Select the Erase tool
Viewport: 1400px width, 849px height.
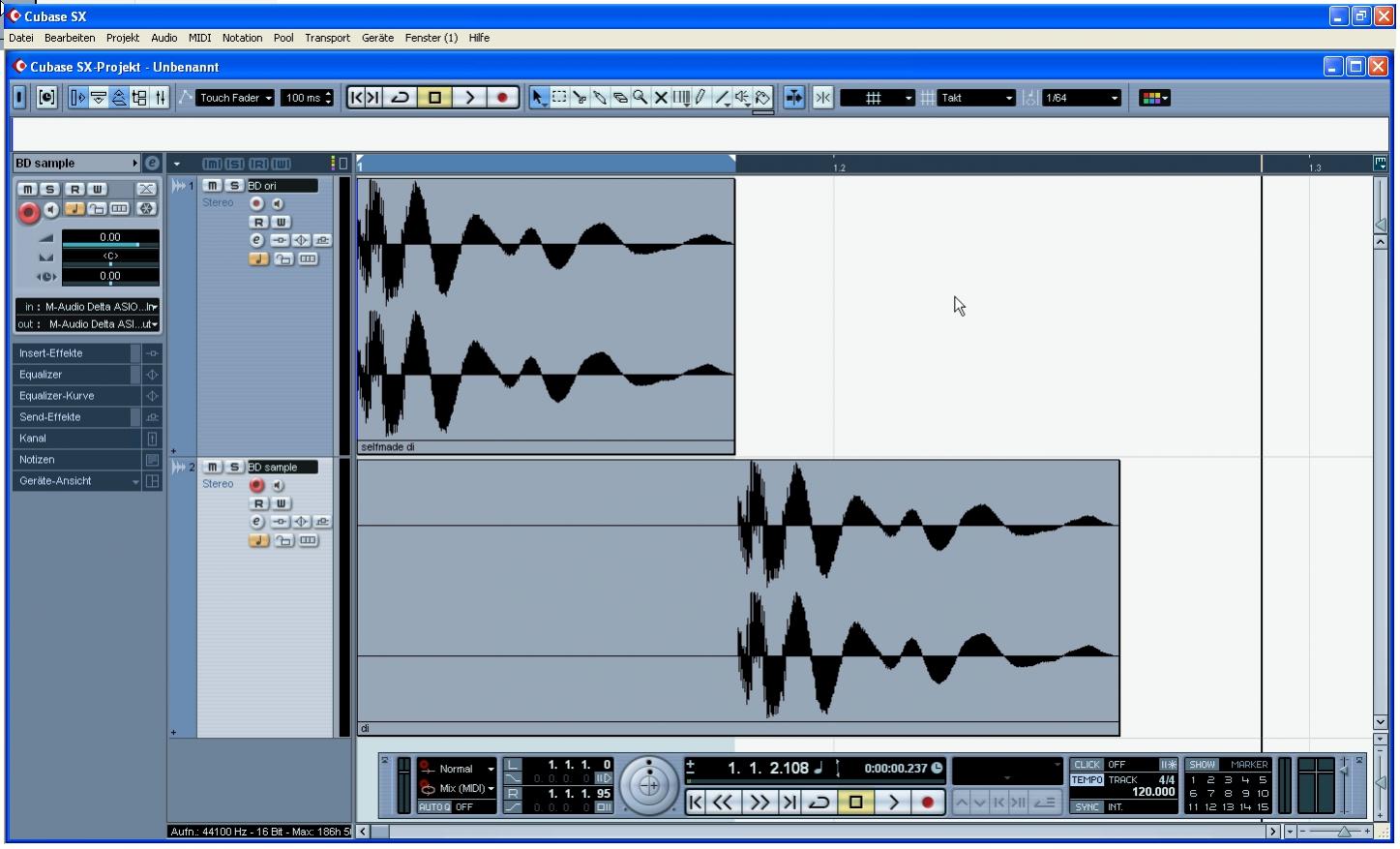pos(620,98)
